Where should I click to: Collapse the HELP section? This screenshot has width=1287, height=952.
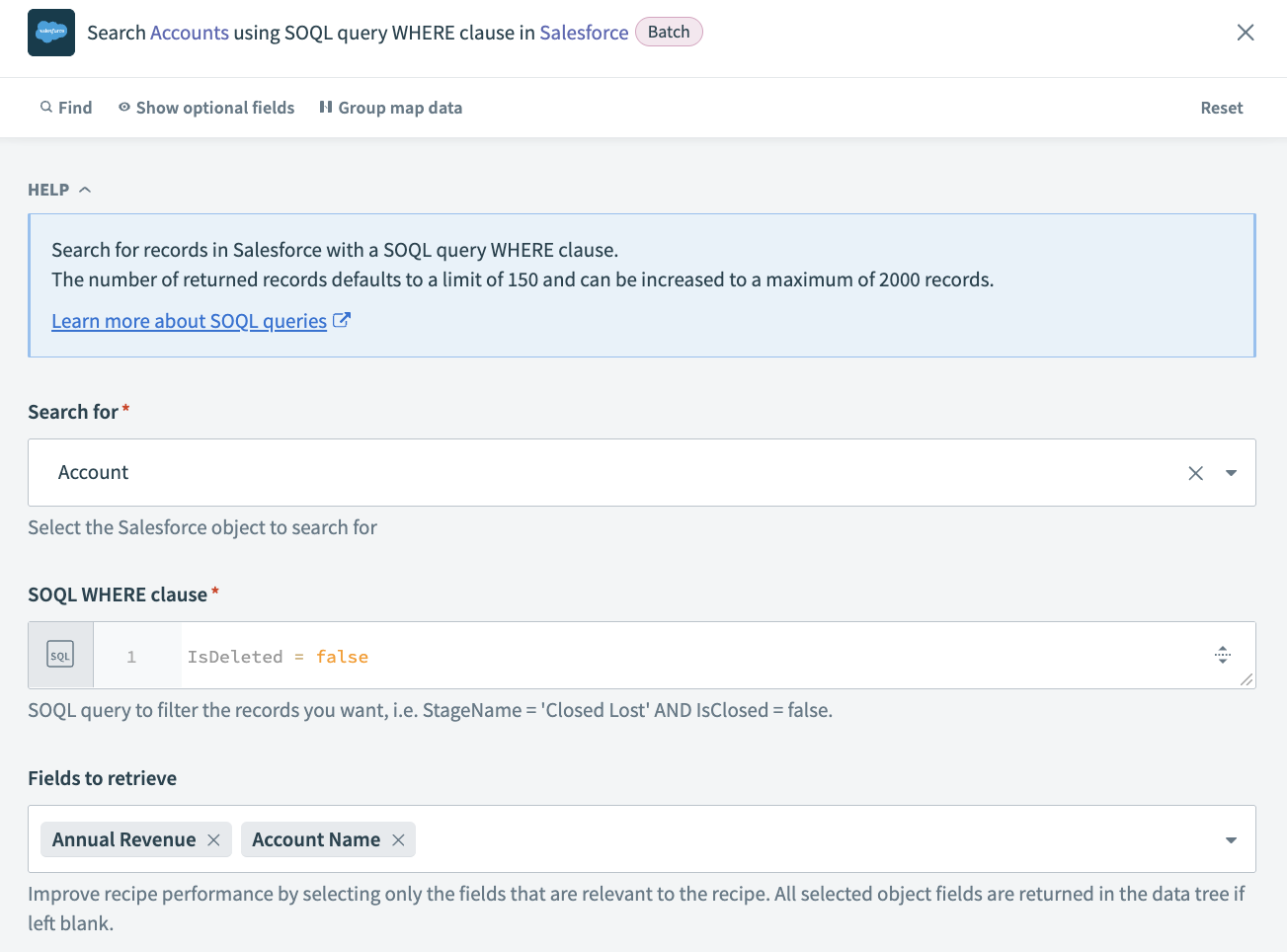[59, 190]
